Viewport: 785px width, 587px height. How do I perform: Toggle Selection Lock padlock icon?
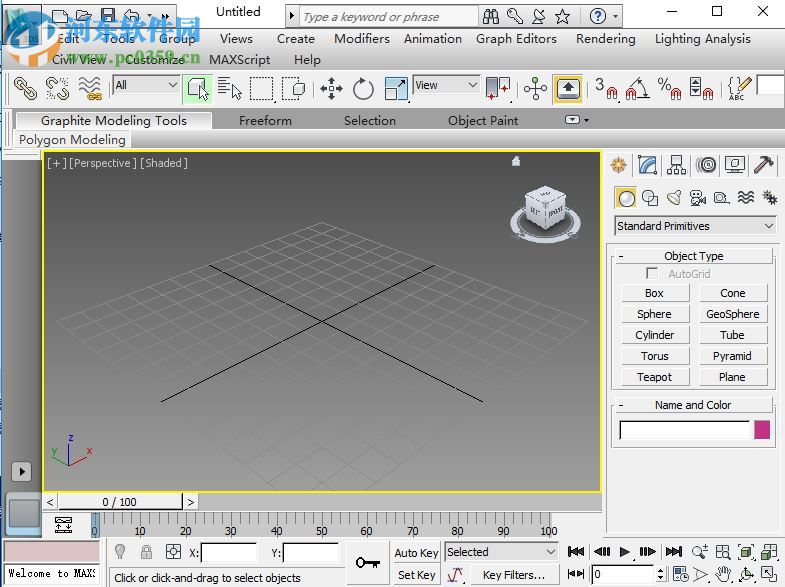click(146, 552)
